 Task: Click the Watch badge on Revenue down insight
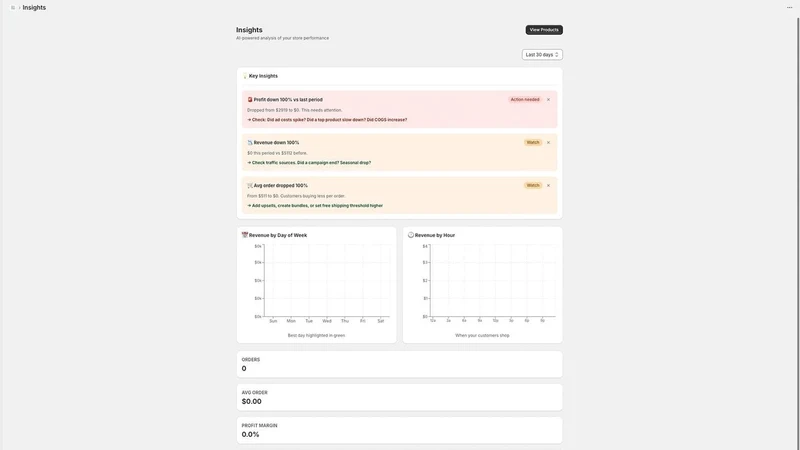point(533,142)
